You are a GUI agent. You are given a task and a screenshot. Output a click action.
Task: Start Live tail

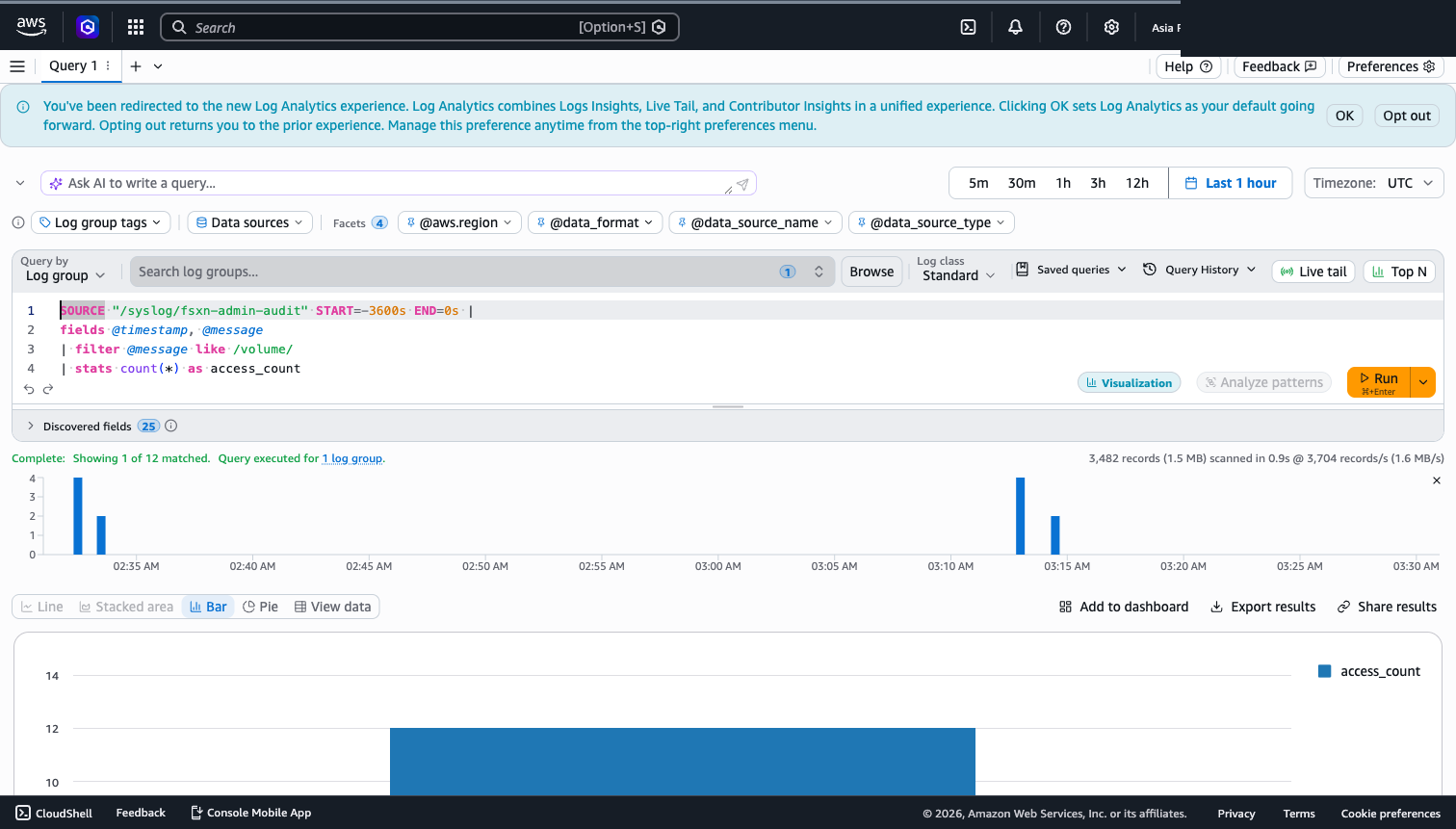click(1313, 272)
